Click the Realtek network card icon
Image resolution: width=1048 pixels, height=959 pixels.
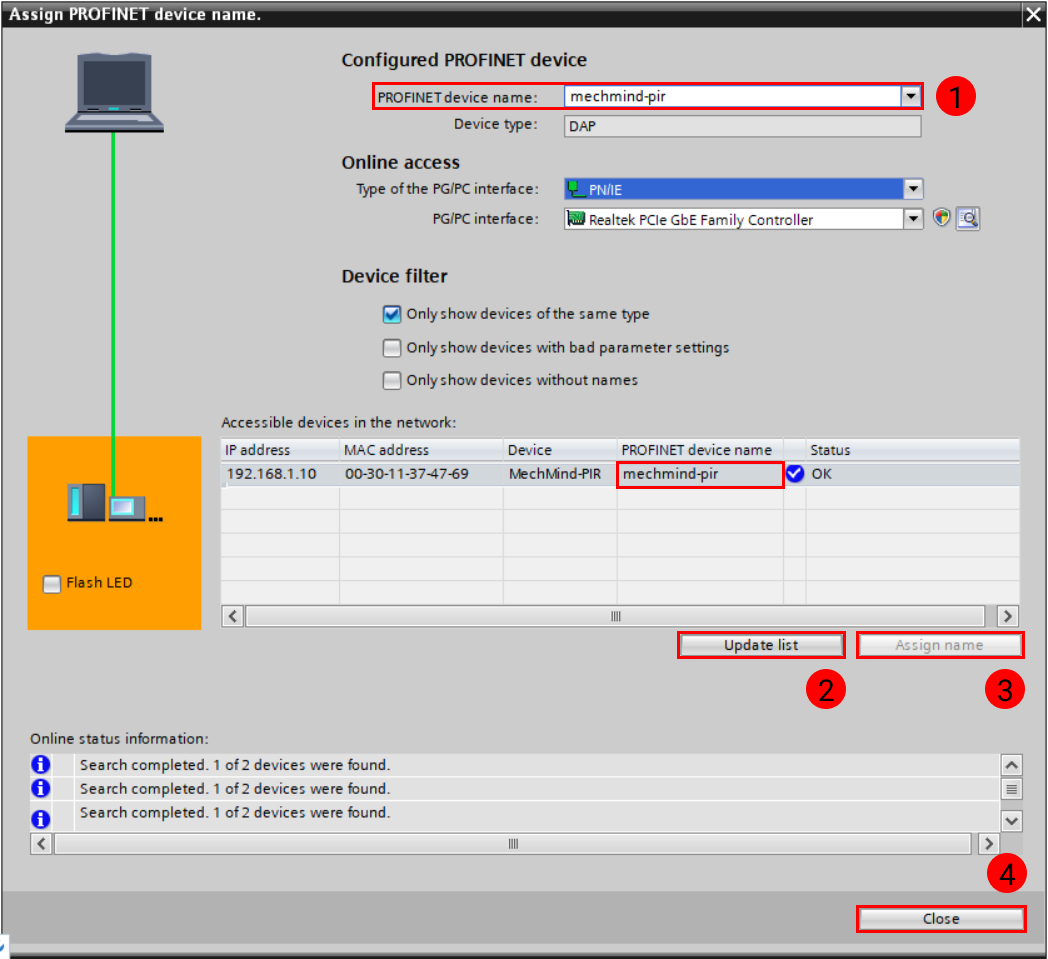(x=575, y=219)
